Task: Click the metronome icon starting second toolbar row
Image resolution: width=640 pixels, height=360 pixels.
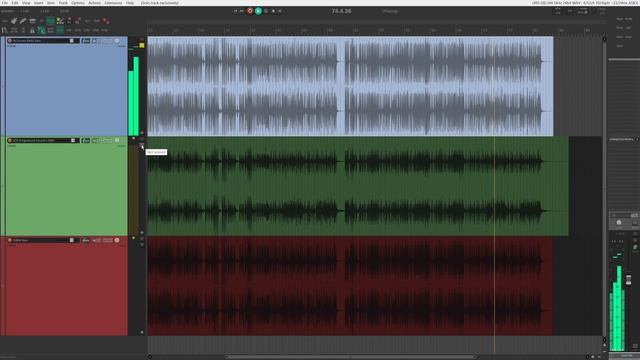Action: (x=4, y=30)
